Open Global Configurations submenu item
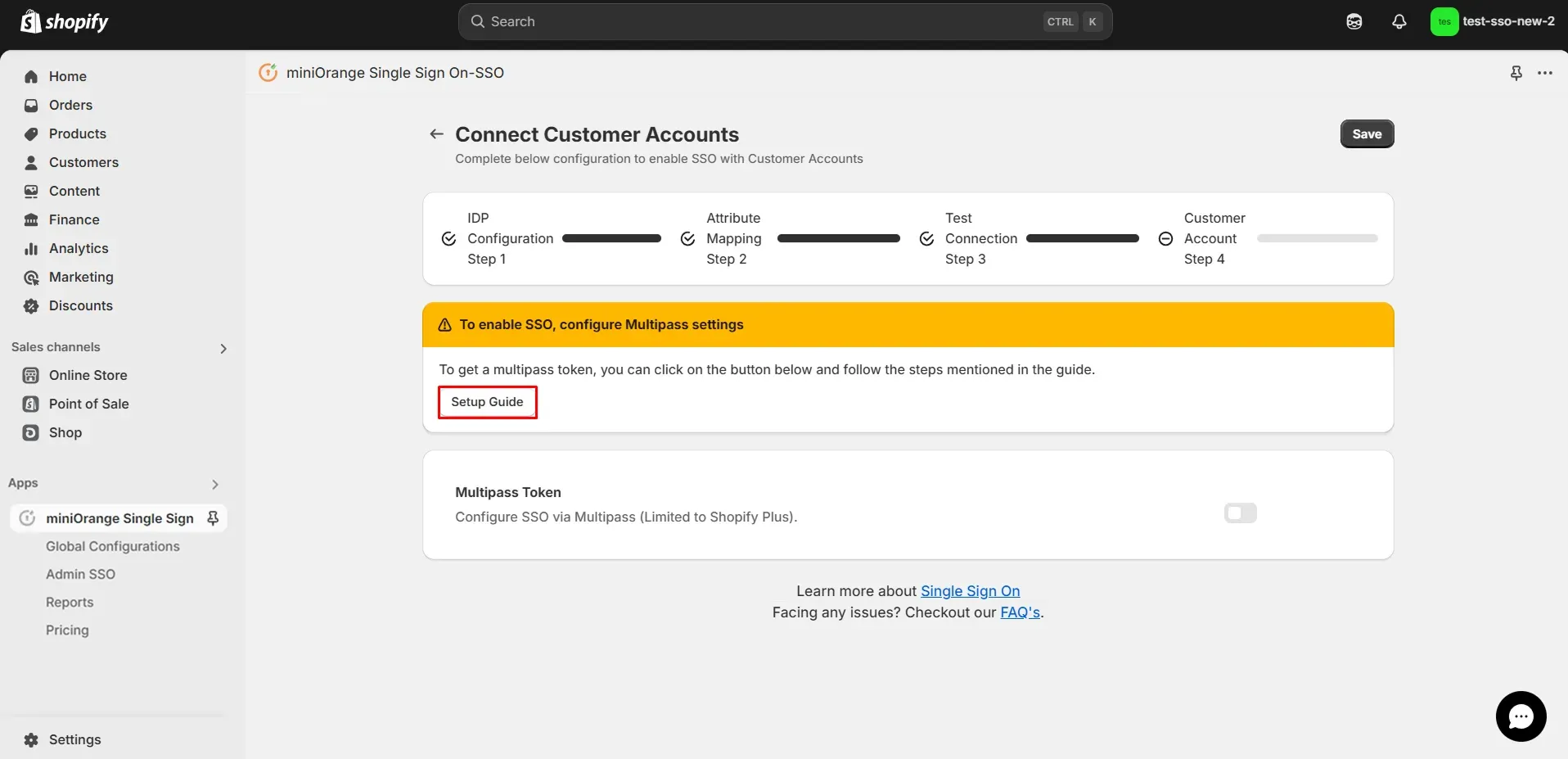Viewport: 1568px width, 759px height. (113, 546)
